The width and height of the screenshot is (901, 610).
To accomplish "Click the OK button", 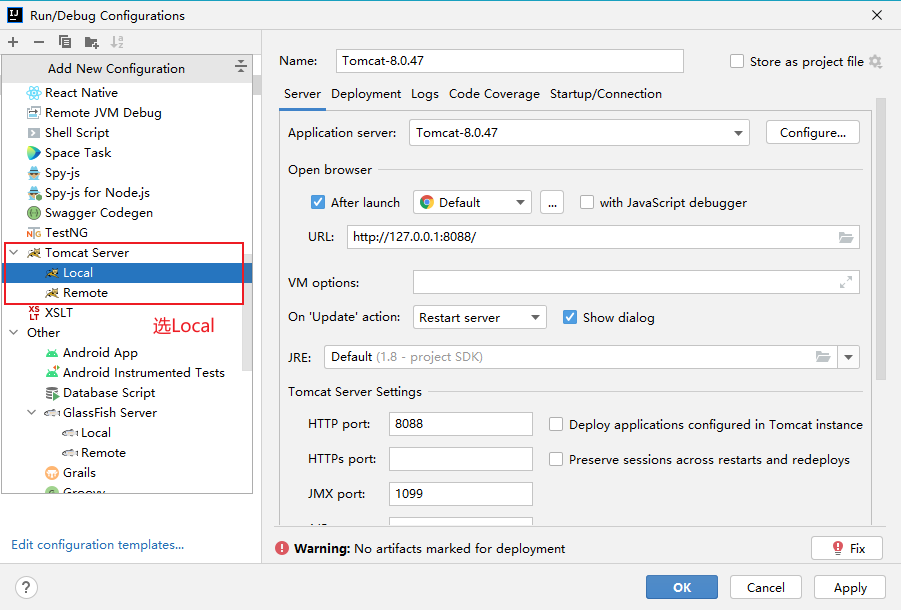I will 681,587.
